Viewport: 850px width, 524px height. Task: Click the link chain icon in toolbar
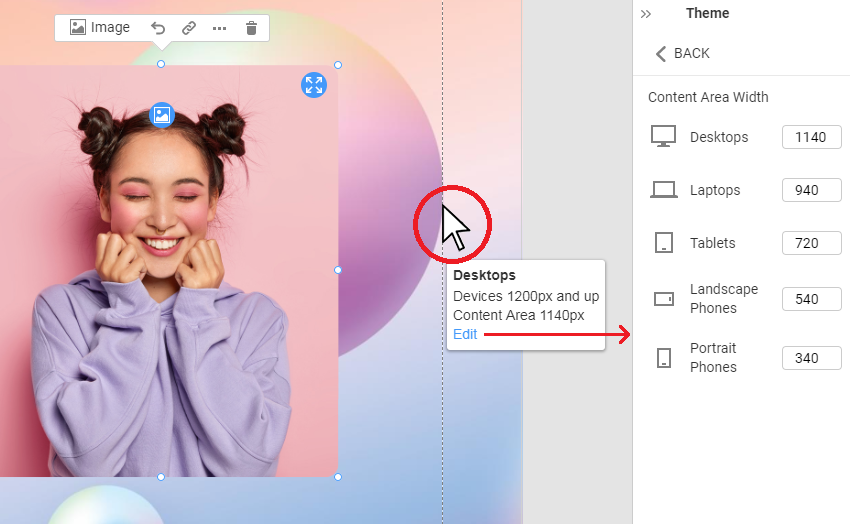tap(189, 28)
